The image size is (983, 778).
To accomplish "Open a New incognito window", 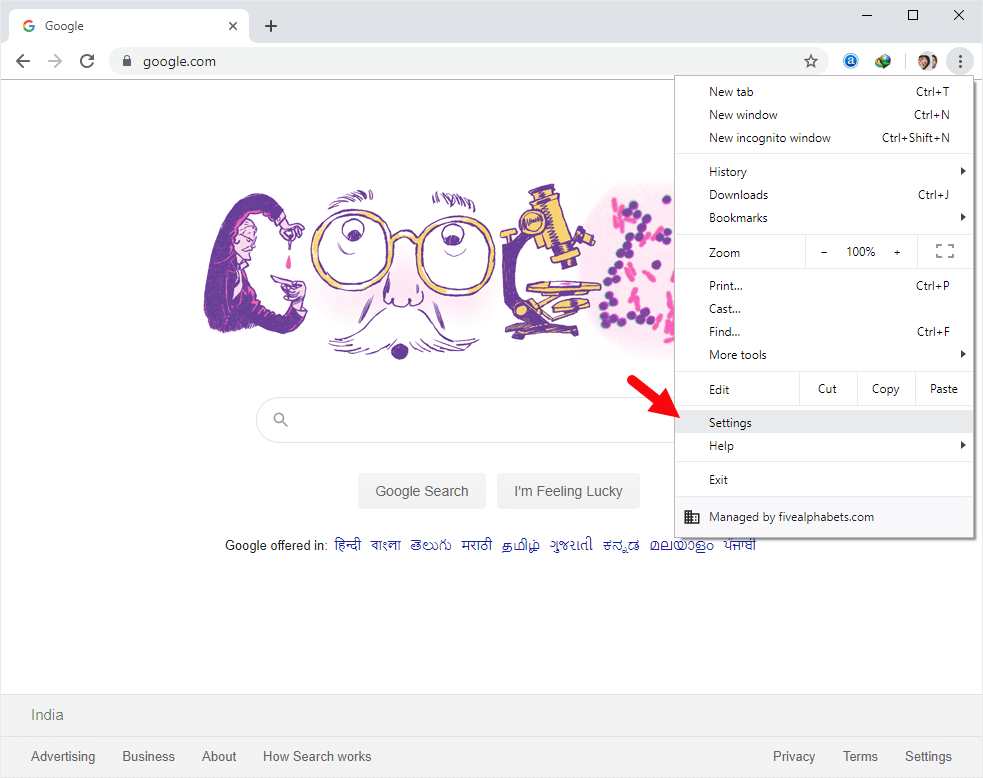I will (824, 138).
